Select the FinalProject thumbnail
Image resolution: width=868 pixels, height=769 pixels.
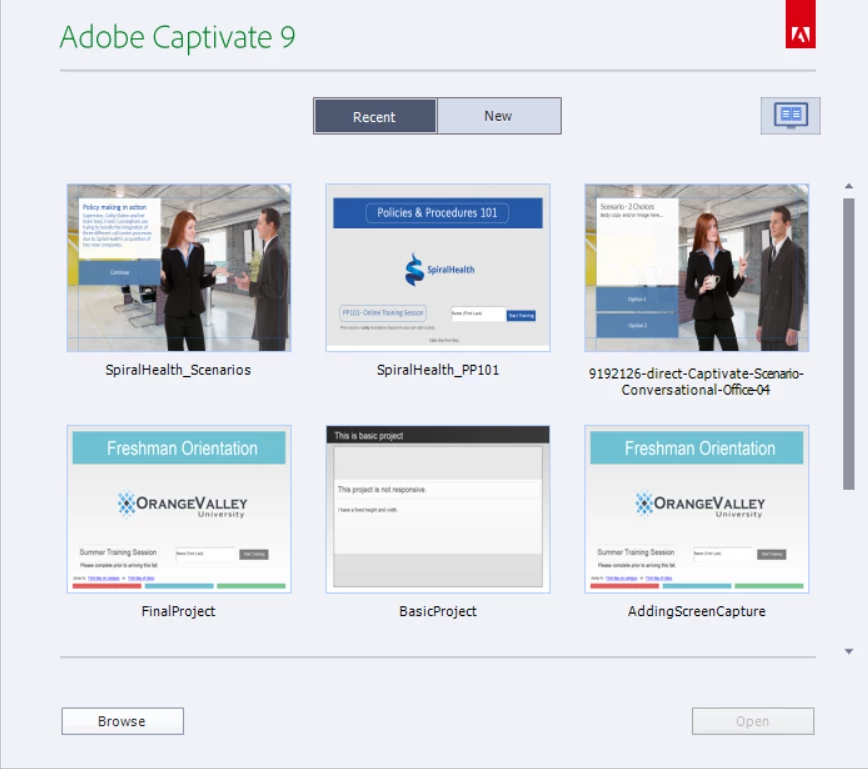pyautogui.click(x=179, y=509)
